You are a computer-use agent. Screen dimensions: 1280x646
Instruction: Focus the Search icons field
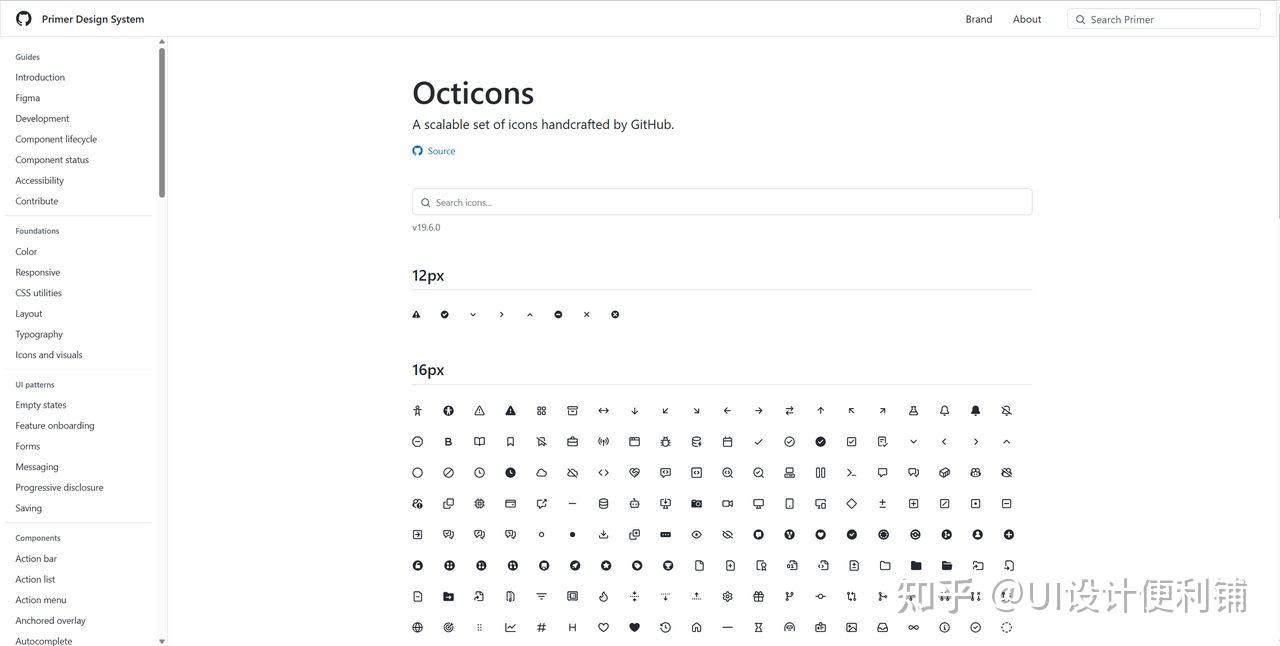[722, 202]
